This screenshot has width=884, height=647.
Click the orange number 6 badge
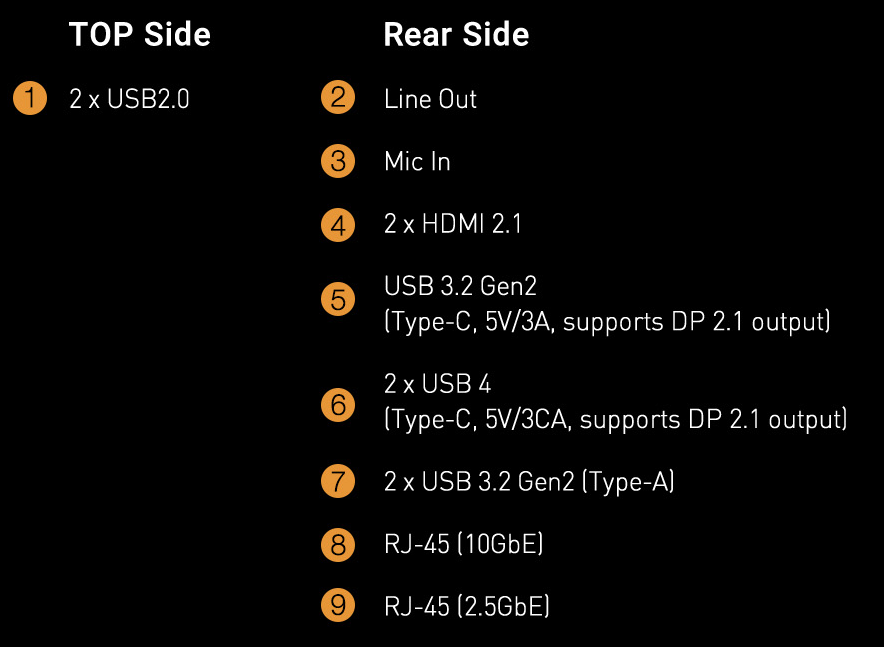[x=338, y=405]
